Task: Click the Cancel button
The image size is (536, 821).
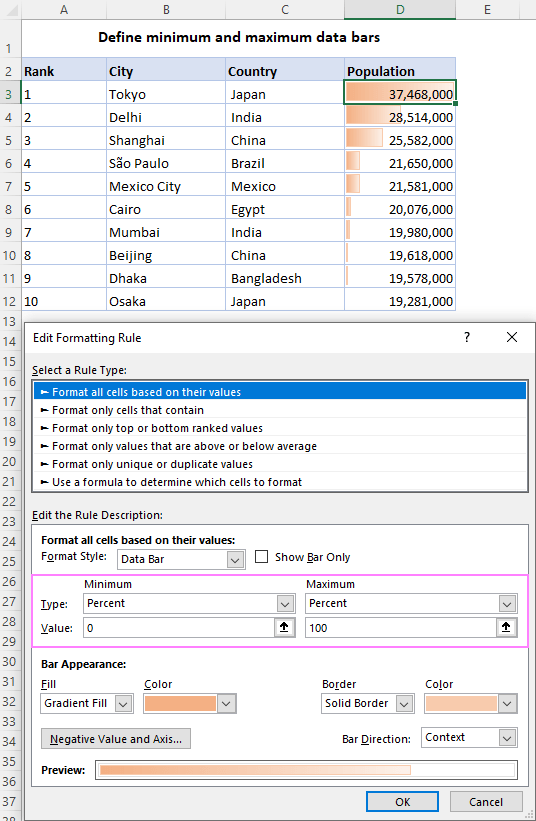Action: [486, 802]
